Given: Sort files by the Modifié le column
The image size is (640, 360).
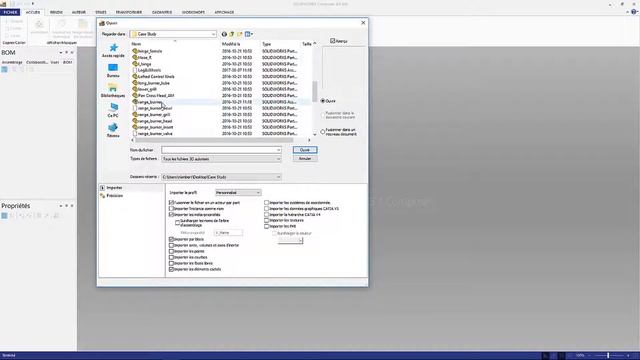Looking at the screenshot, I should [x=239, y=44].
